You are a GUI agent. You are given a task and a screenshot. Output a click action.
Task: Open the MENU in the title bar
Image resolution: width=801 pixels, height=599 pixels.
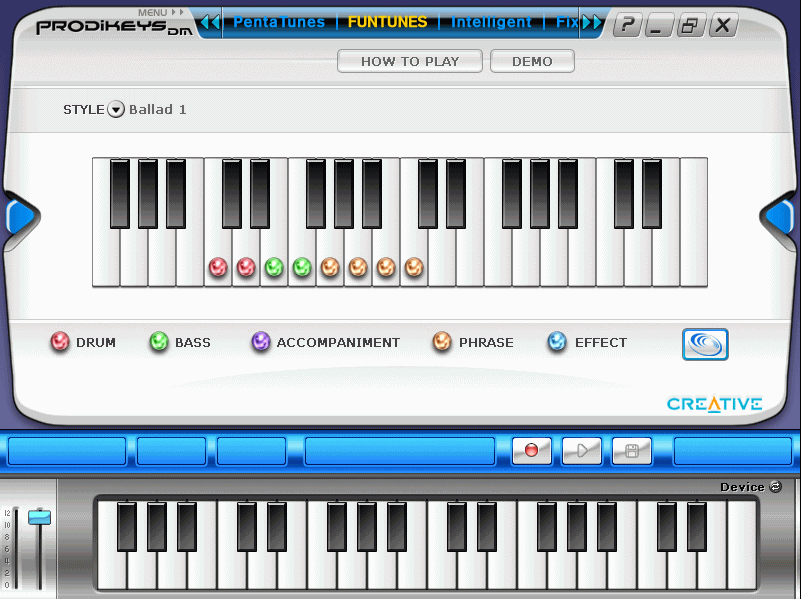160,12
